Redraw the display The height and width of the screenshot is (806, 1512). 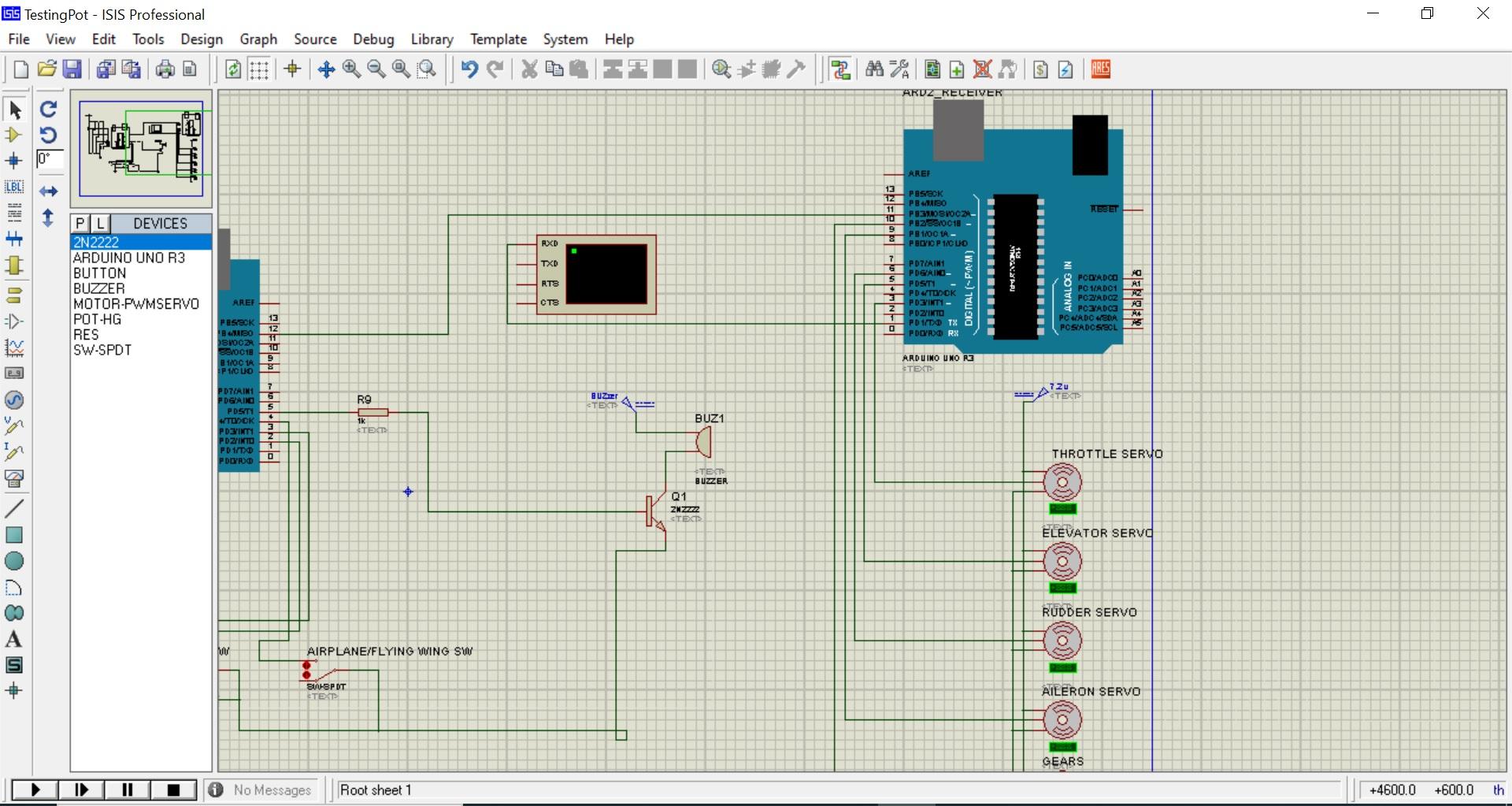click(233, 69)
